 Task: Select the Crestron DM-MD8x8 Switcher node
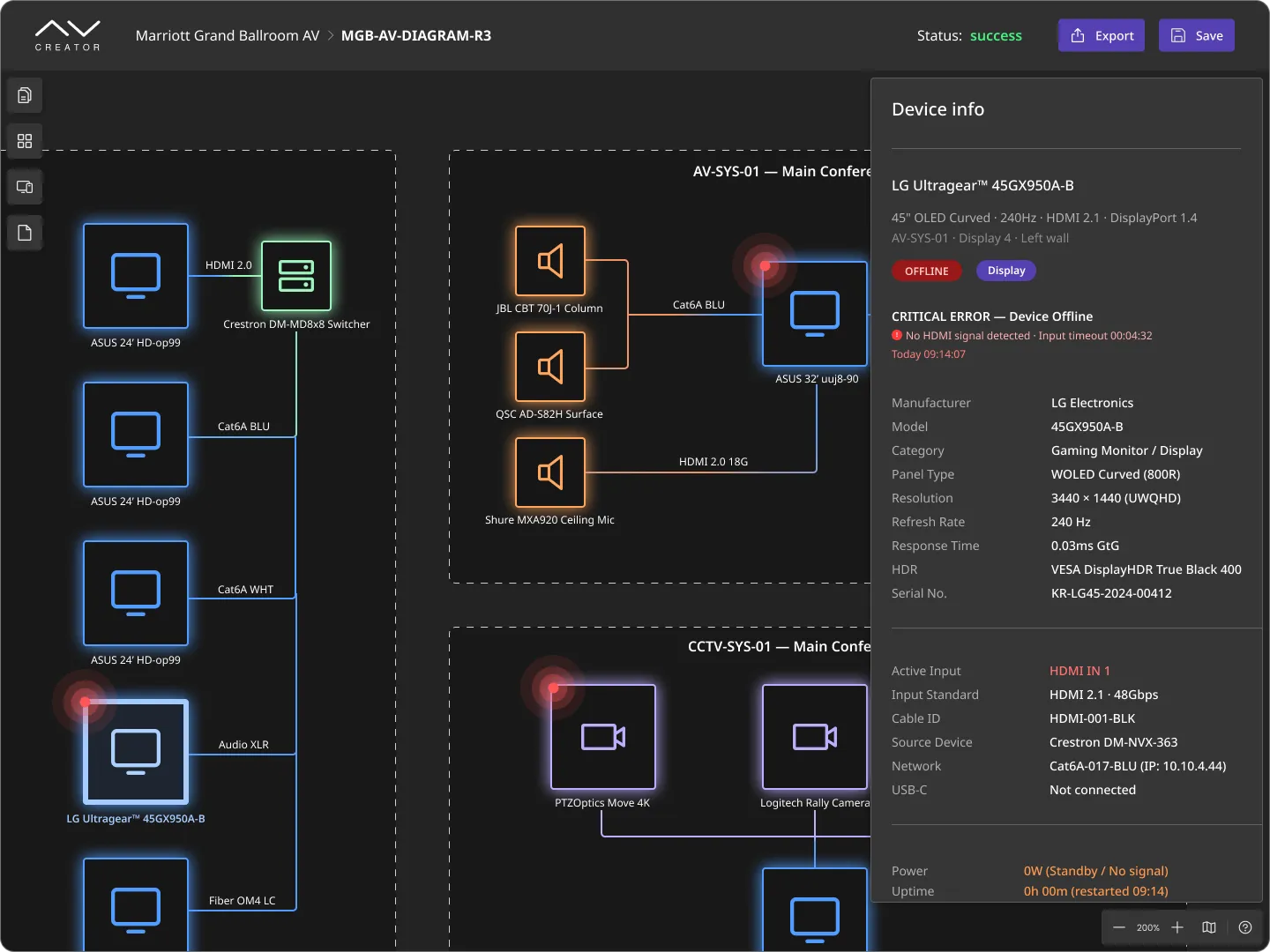pyautogui.click(x=296, y=276)
